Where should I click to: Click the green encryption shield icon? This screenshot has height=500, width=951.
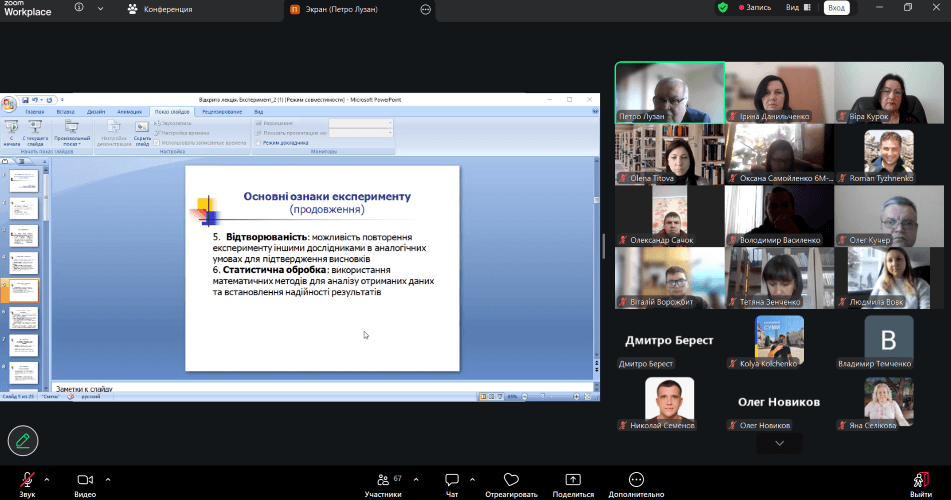pos(723,8)
